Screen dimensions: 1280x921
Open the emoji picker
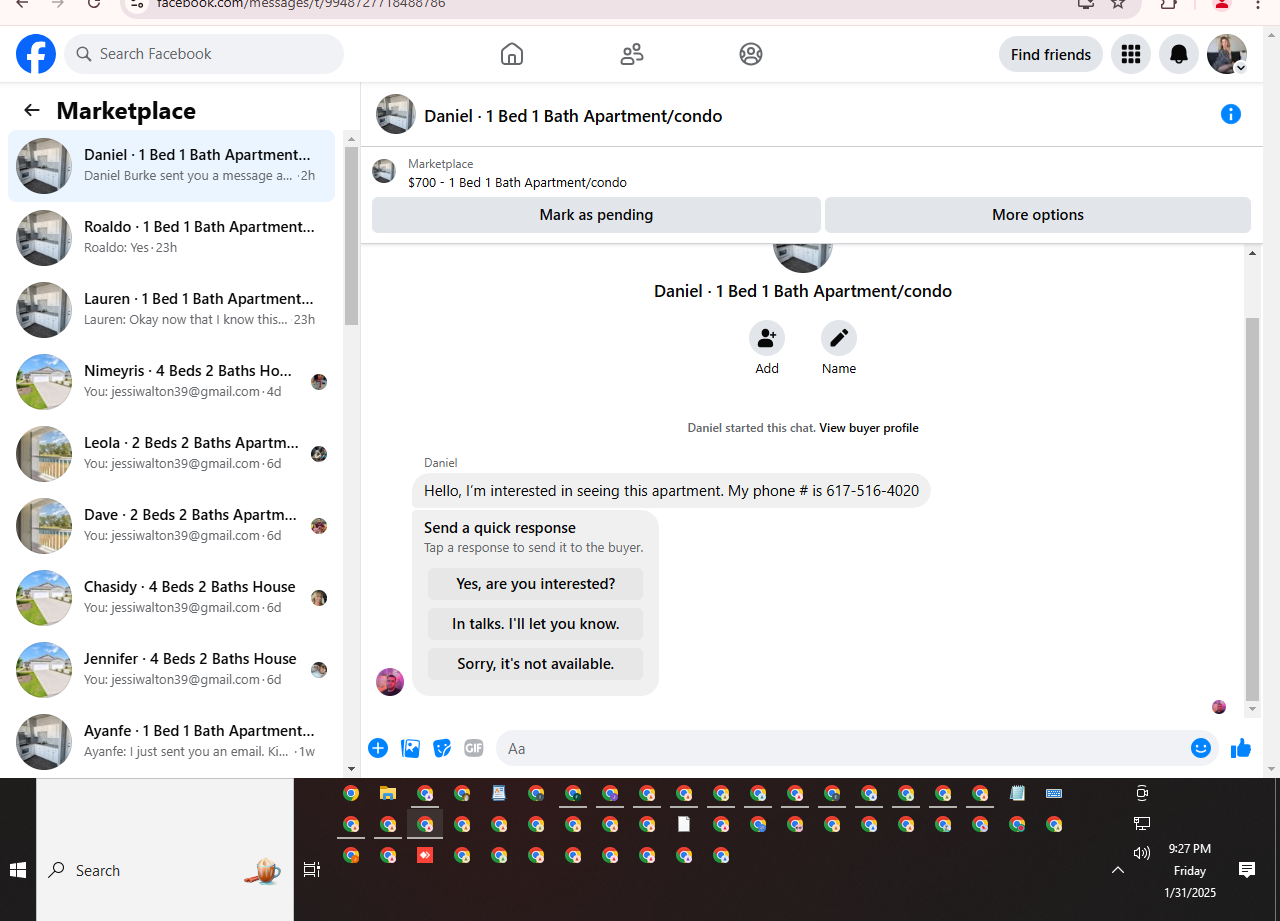click(1201, 748)
